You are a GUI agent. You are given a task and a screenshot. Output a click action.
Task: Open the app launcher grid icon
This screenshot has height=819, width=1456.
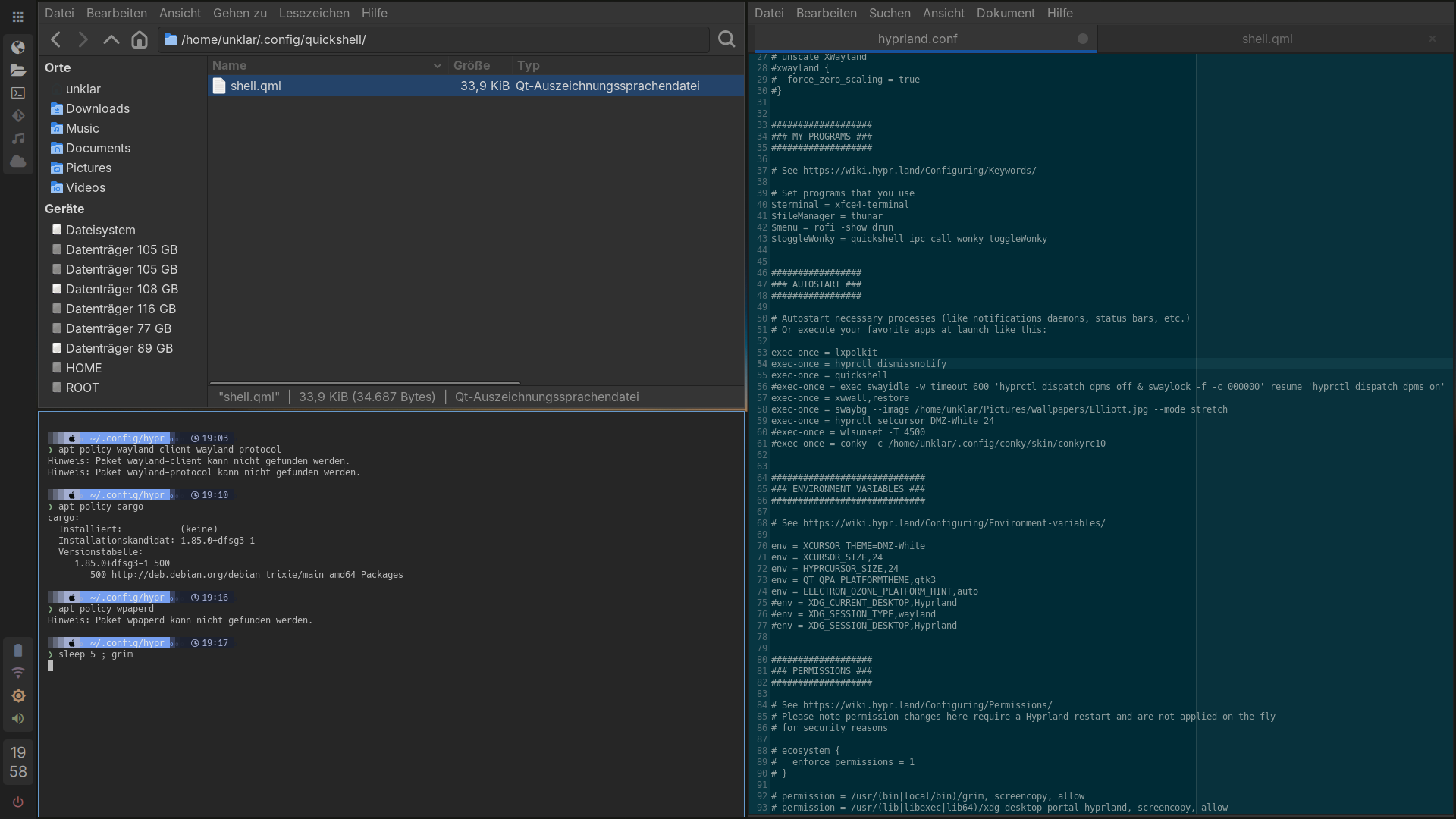tap(18, 17)
